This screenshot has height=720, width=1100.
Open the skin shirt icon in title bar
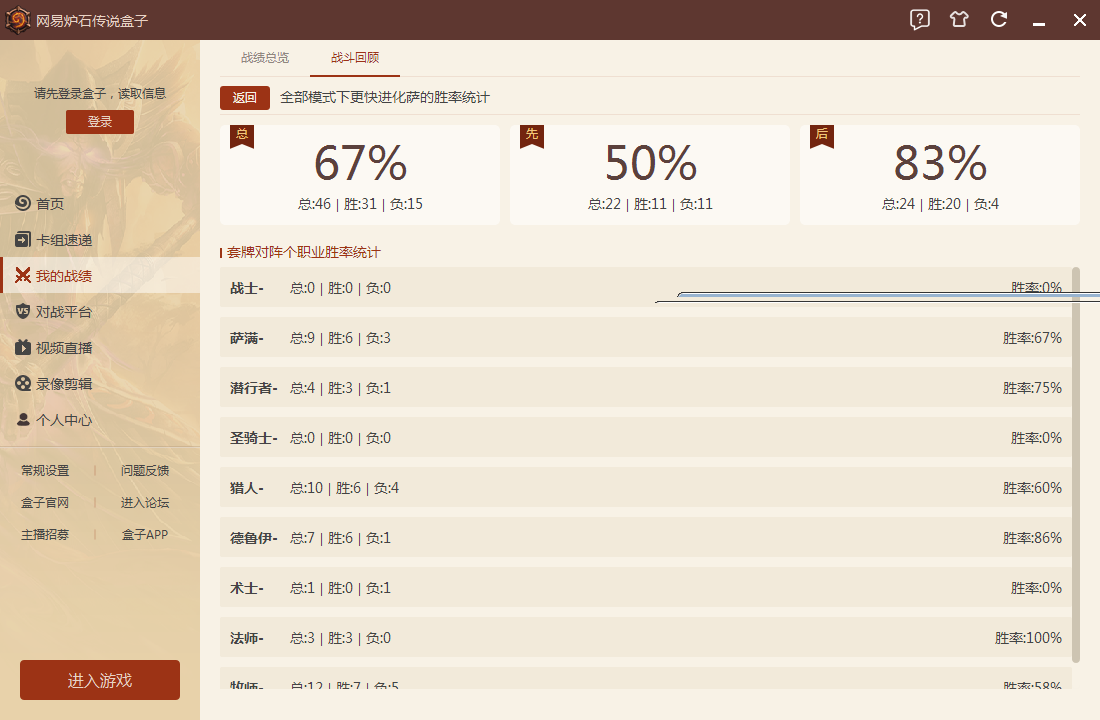[960, 20]
